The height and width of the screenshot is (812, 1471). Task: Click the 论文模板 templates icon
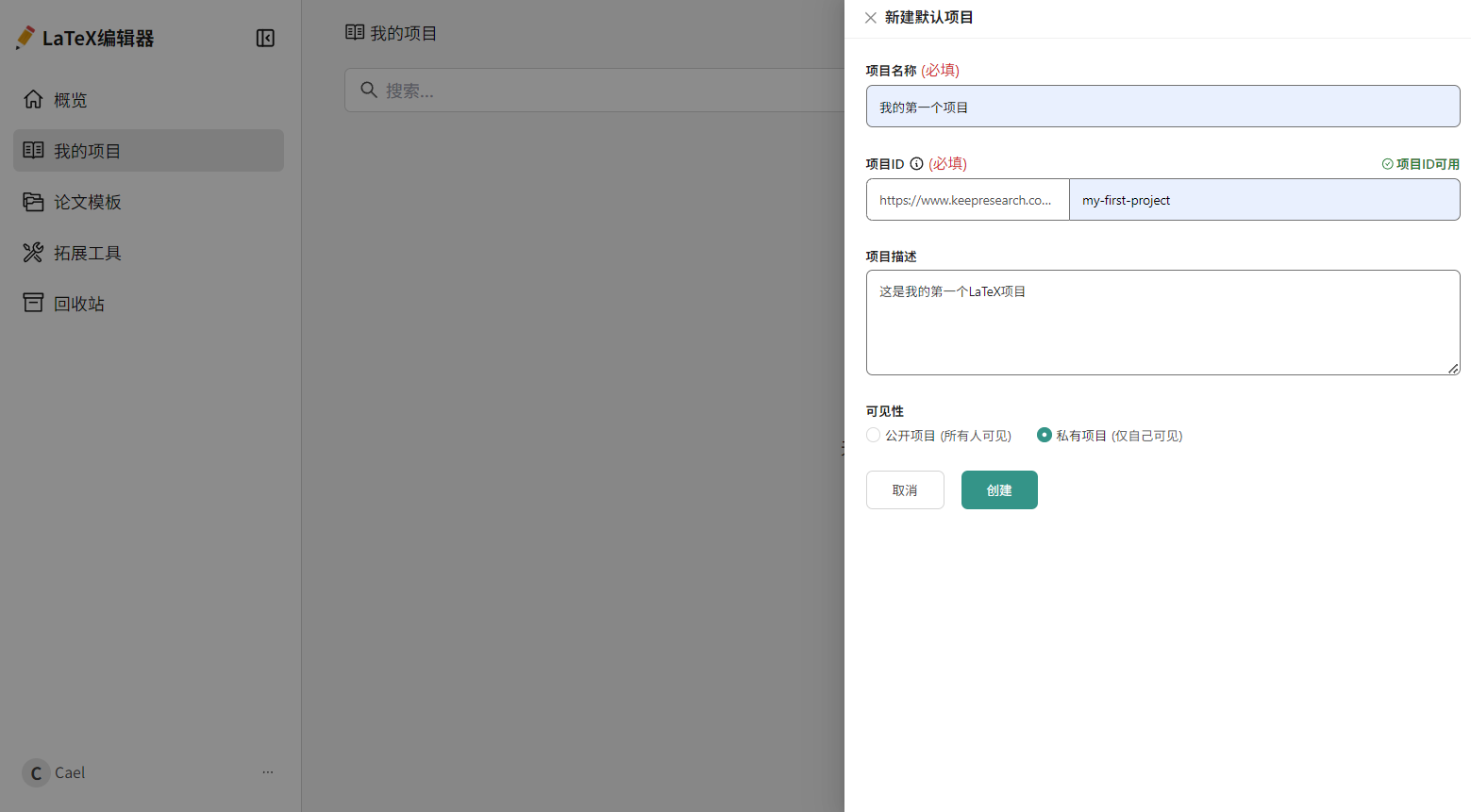tap(33, 201)
